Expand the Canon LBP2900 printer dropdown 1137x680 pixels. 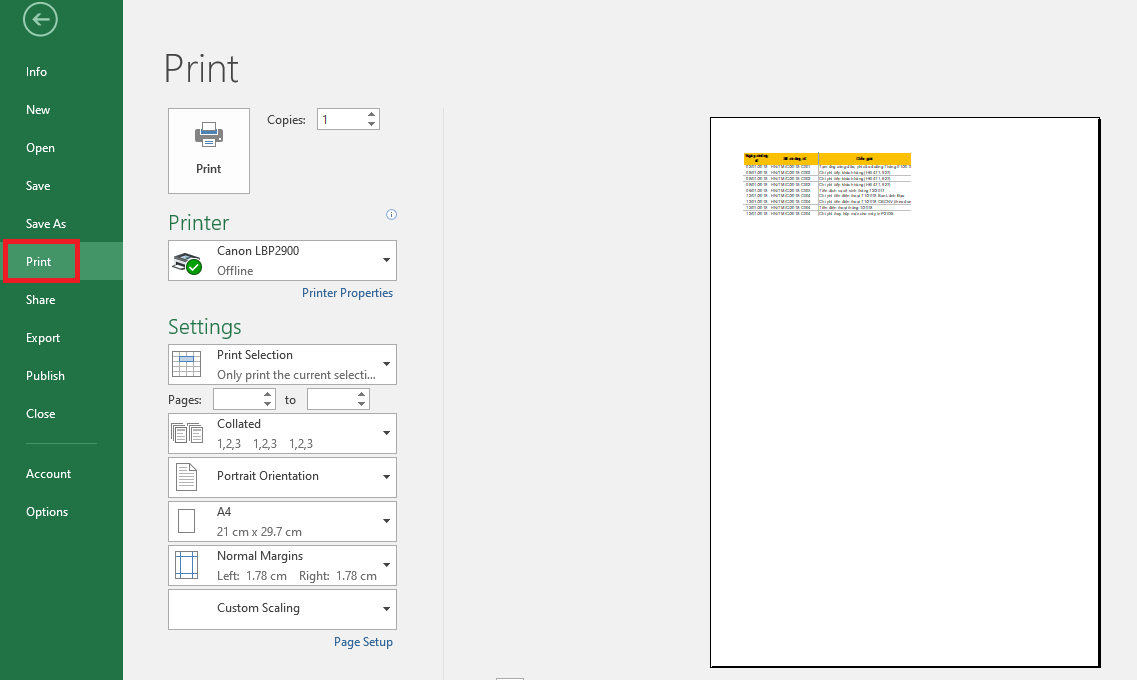click(x=386, y=261)
